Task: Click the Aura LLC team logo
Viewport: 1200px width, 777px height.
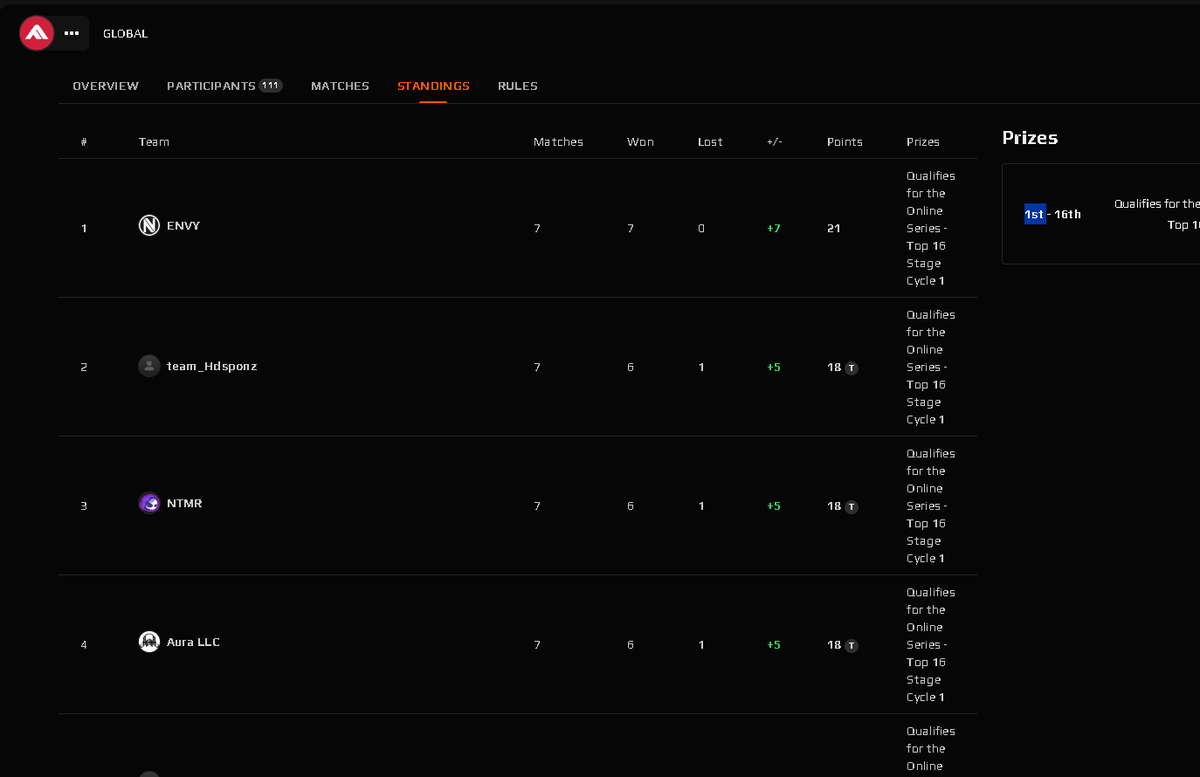Action: 149,642
